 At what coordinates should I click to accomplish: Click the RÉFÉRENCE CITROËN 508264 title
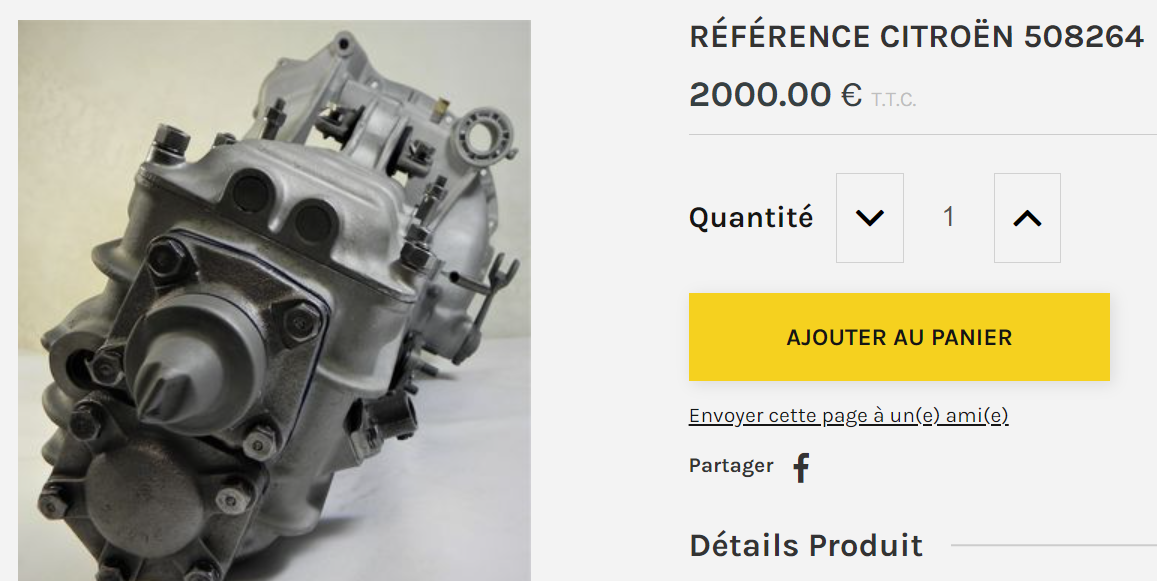click(916, 36)
